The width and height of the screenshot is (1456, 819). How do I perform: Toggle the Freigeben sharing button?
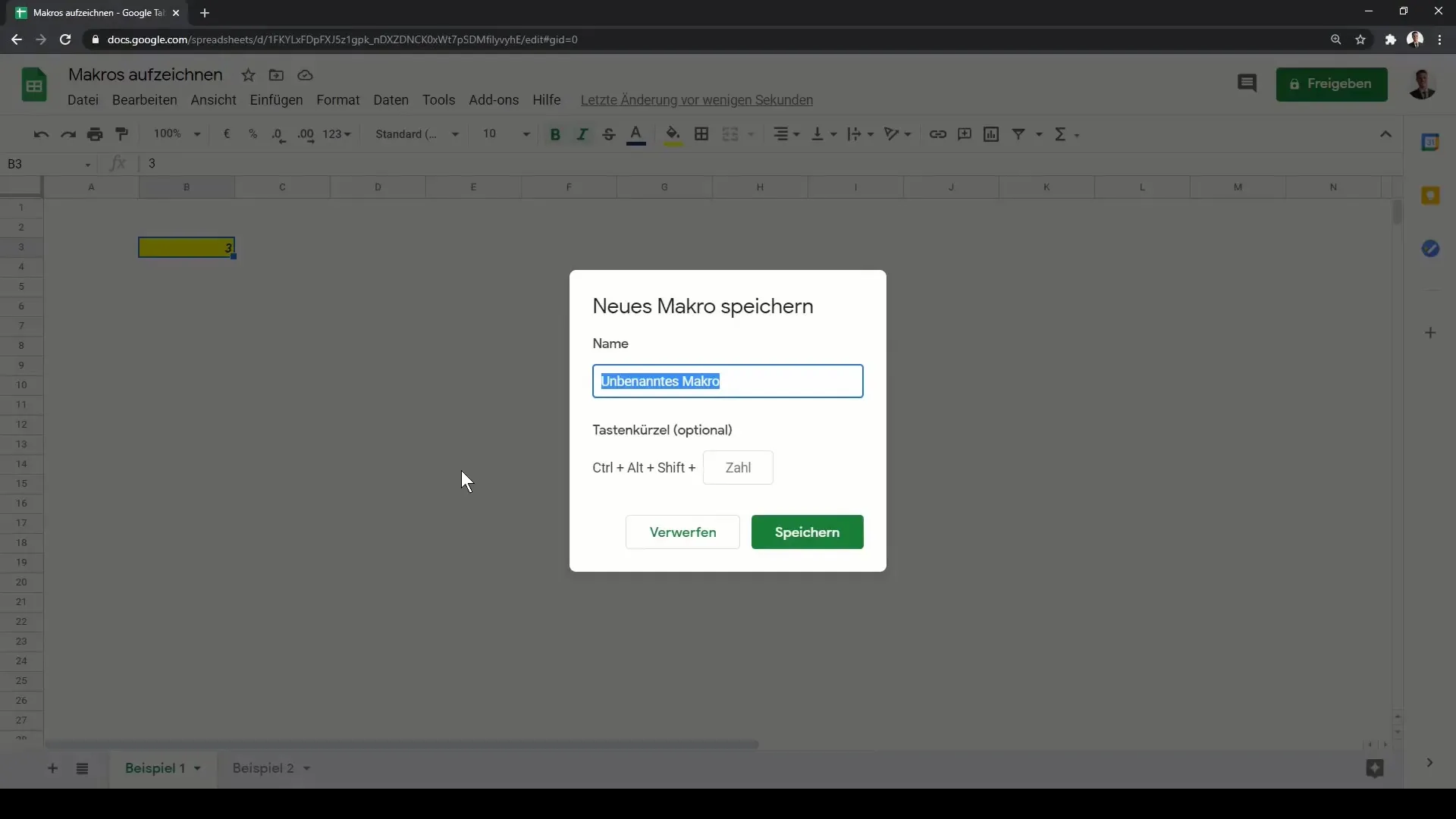pos(1331,83)
